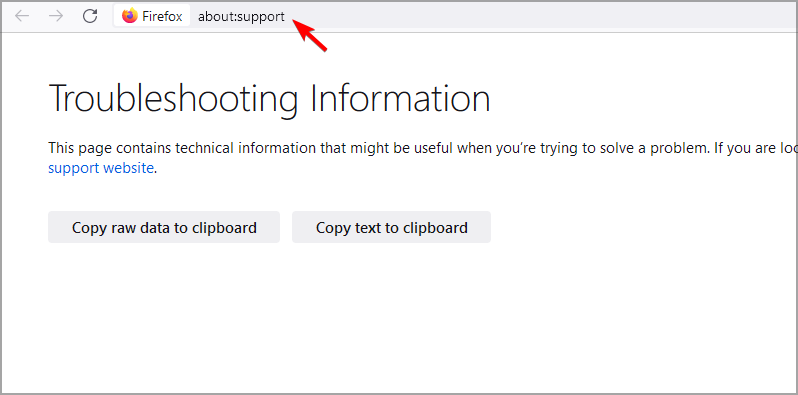Copy text to clipboard

[391, 227]
